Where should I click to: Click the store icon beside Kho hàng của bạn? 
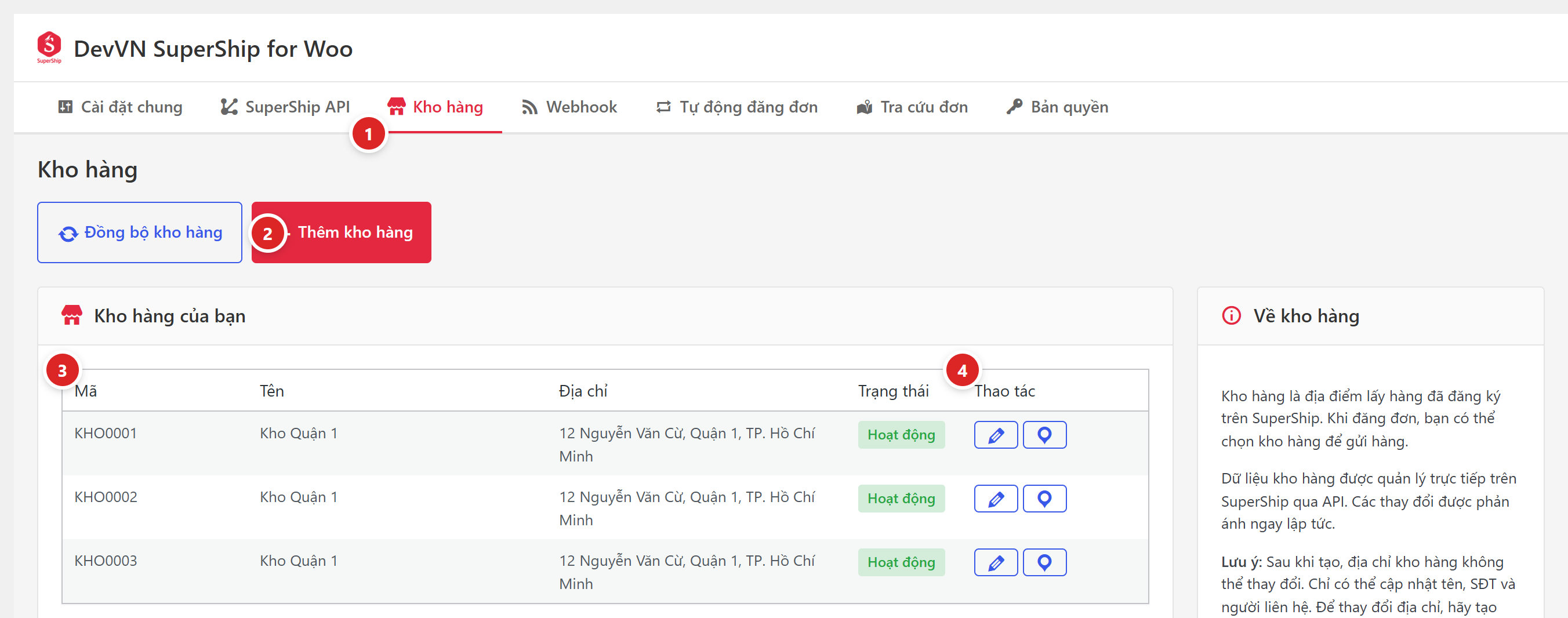(72, 315)
